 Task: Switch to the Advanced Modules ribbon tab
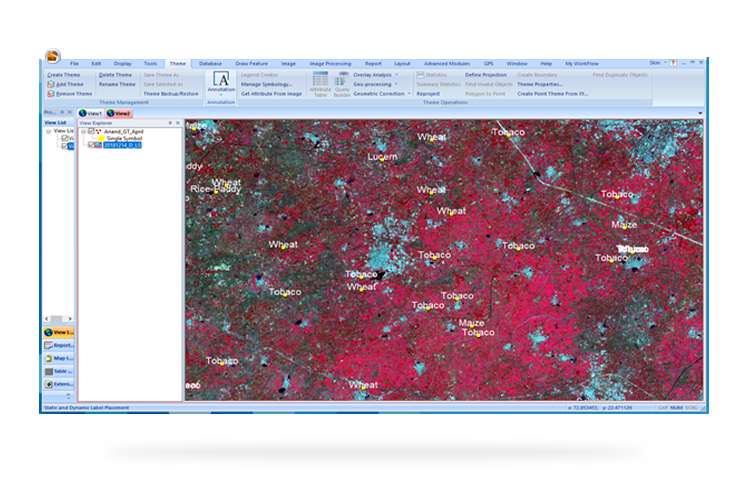[x=447, y=64]
